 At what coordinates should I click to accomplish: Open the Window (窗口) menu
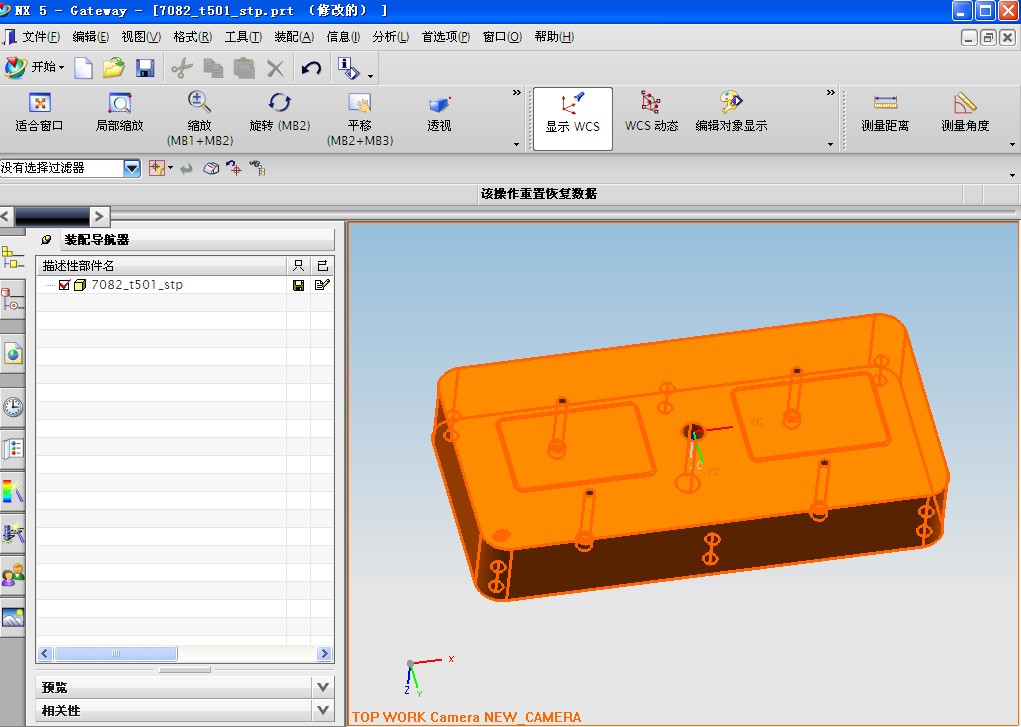coord(502,37)
